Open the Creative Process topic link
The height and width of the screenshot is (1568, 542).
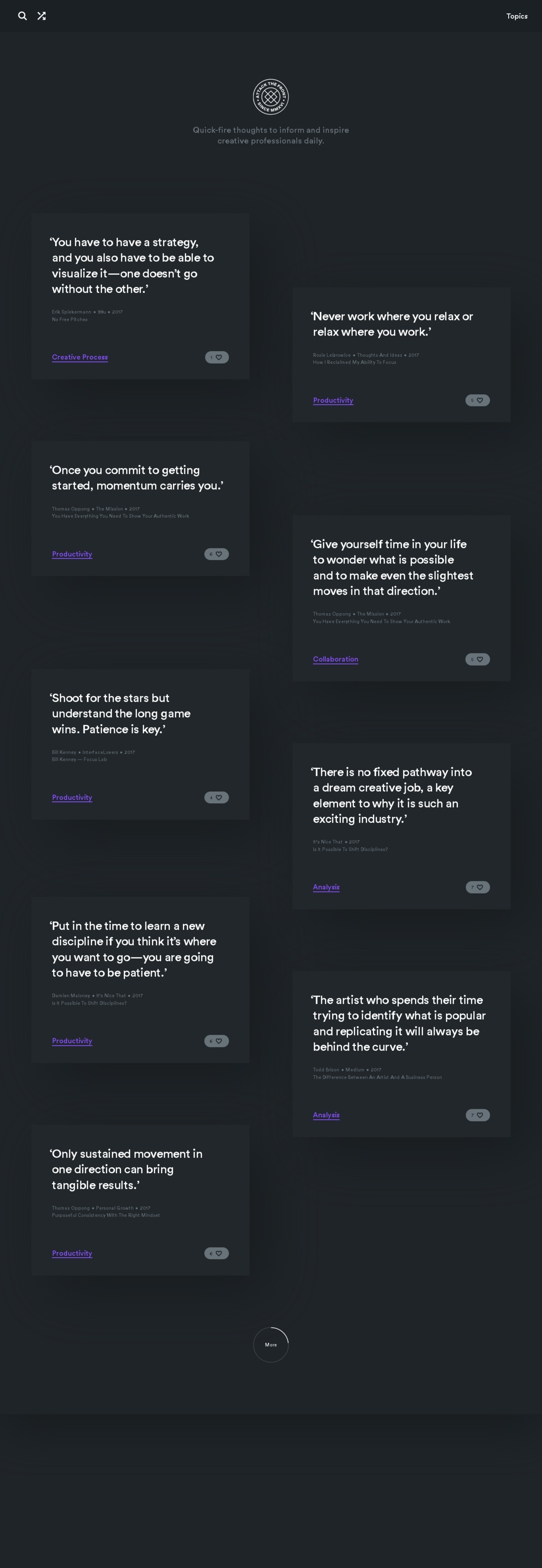point(80,357)
